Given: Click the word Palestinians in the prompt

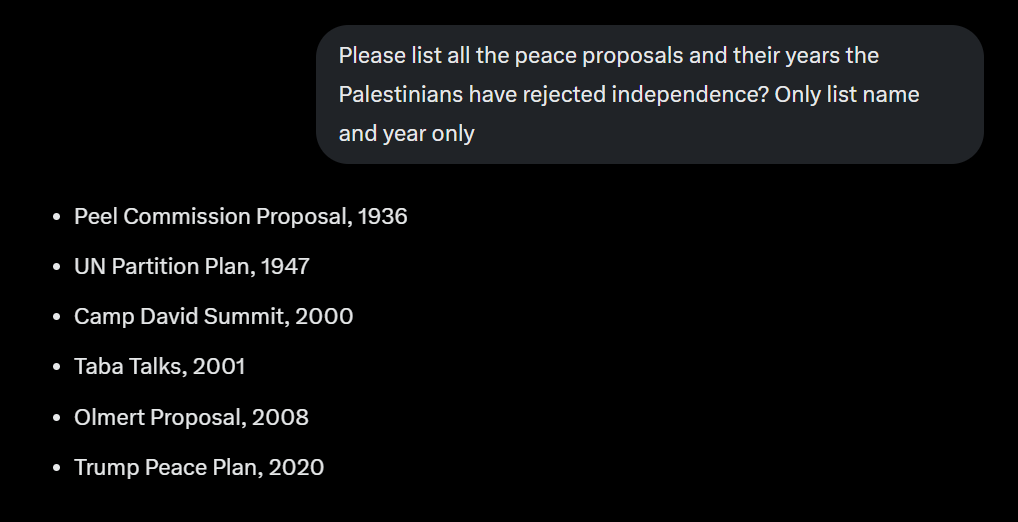Looking at the screenshot, I should click(x=401, y=95).
